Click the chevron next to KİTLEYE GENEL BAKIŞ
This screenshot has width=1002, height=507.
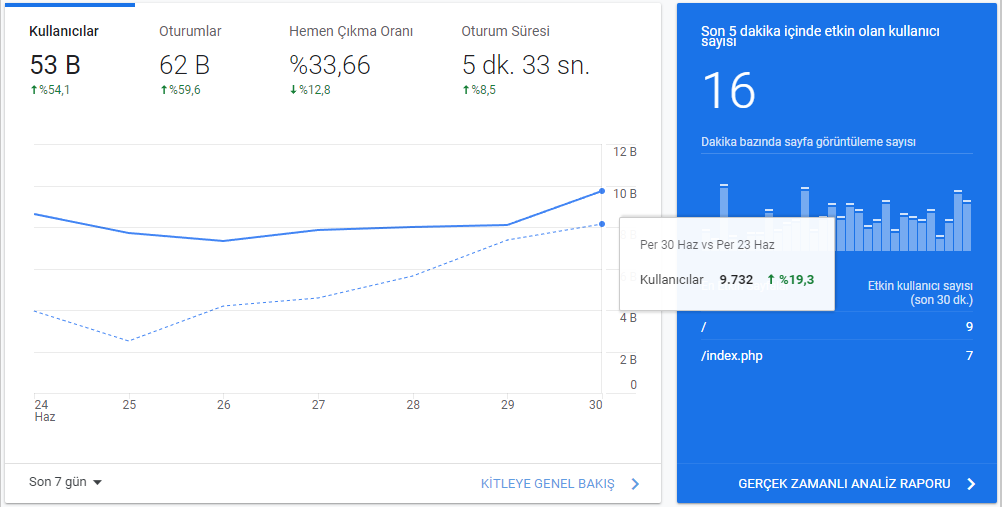635,484
